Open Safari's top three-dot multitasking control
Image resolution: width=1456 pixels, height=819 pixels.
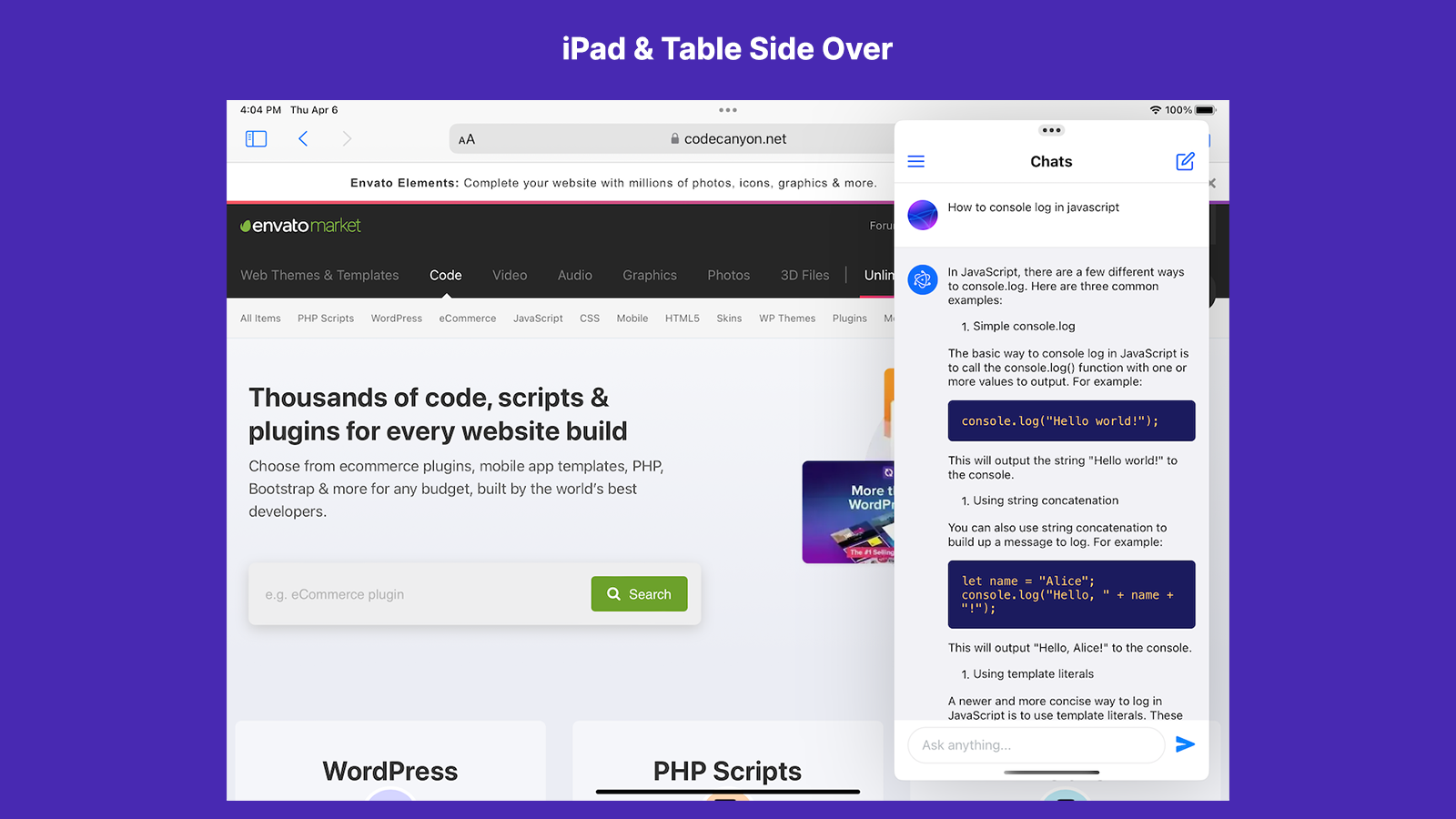coord(728,110)
